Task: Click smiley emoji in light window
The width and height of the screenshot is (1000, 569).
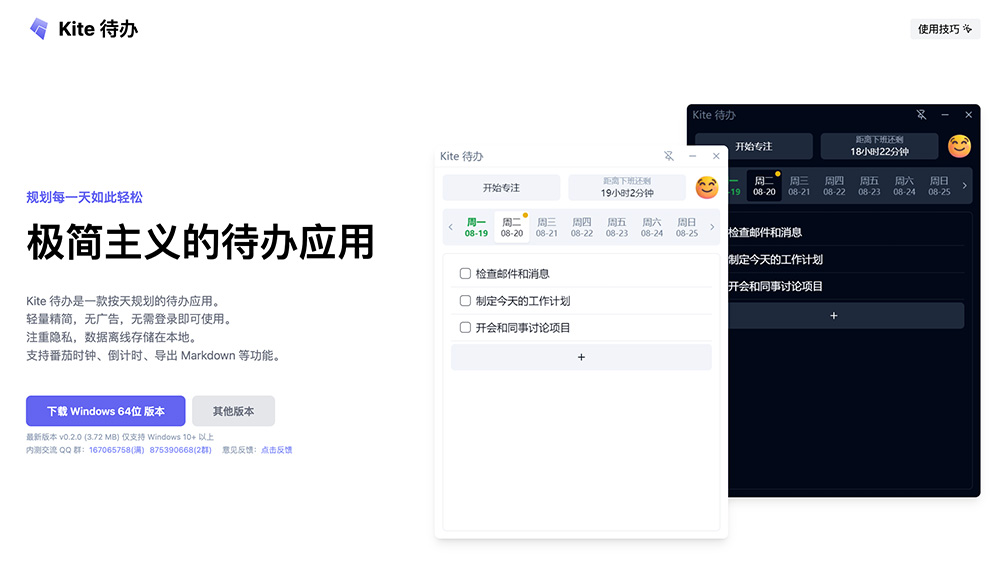Action: pos(707,188)
